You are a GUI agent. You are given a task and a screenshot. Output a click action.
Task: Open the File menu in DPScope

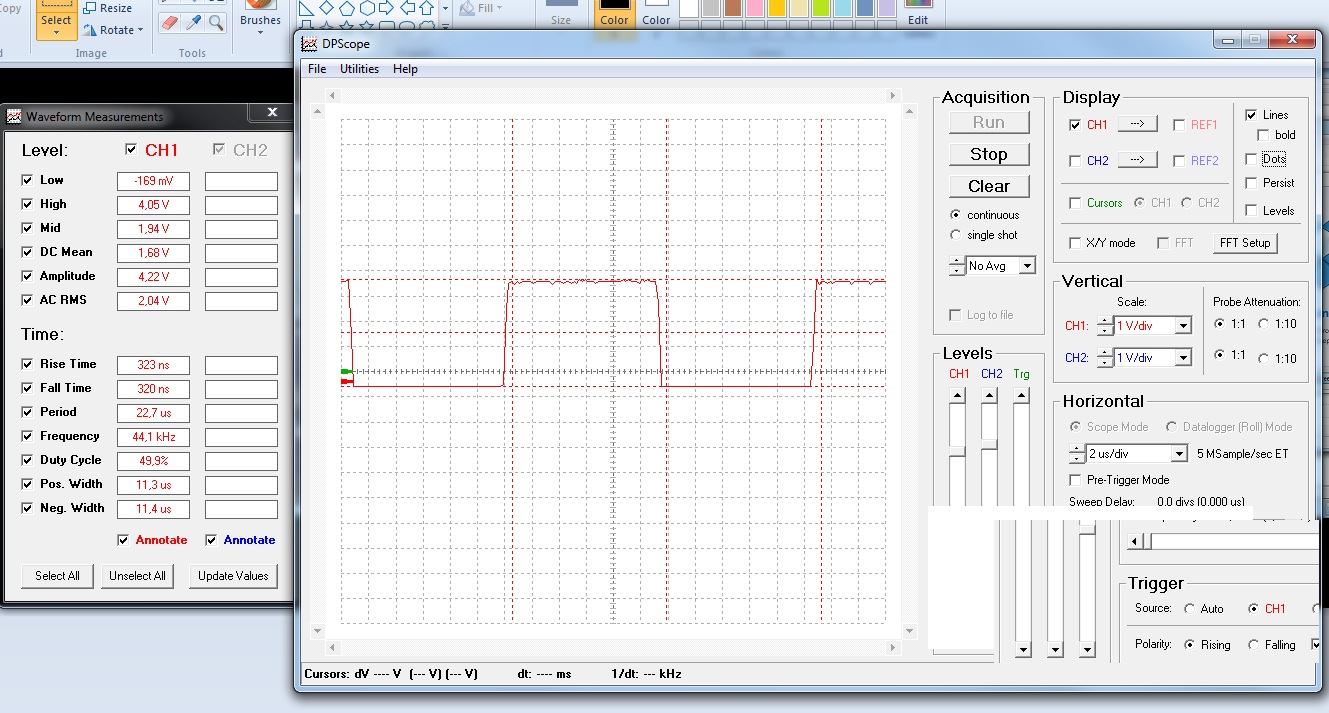coord(317,69)
